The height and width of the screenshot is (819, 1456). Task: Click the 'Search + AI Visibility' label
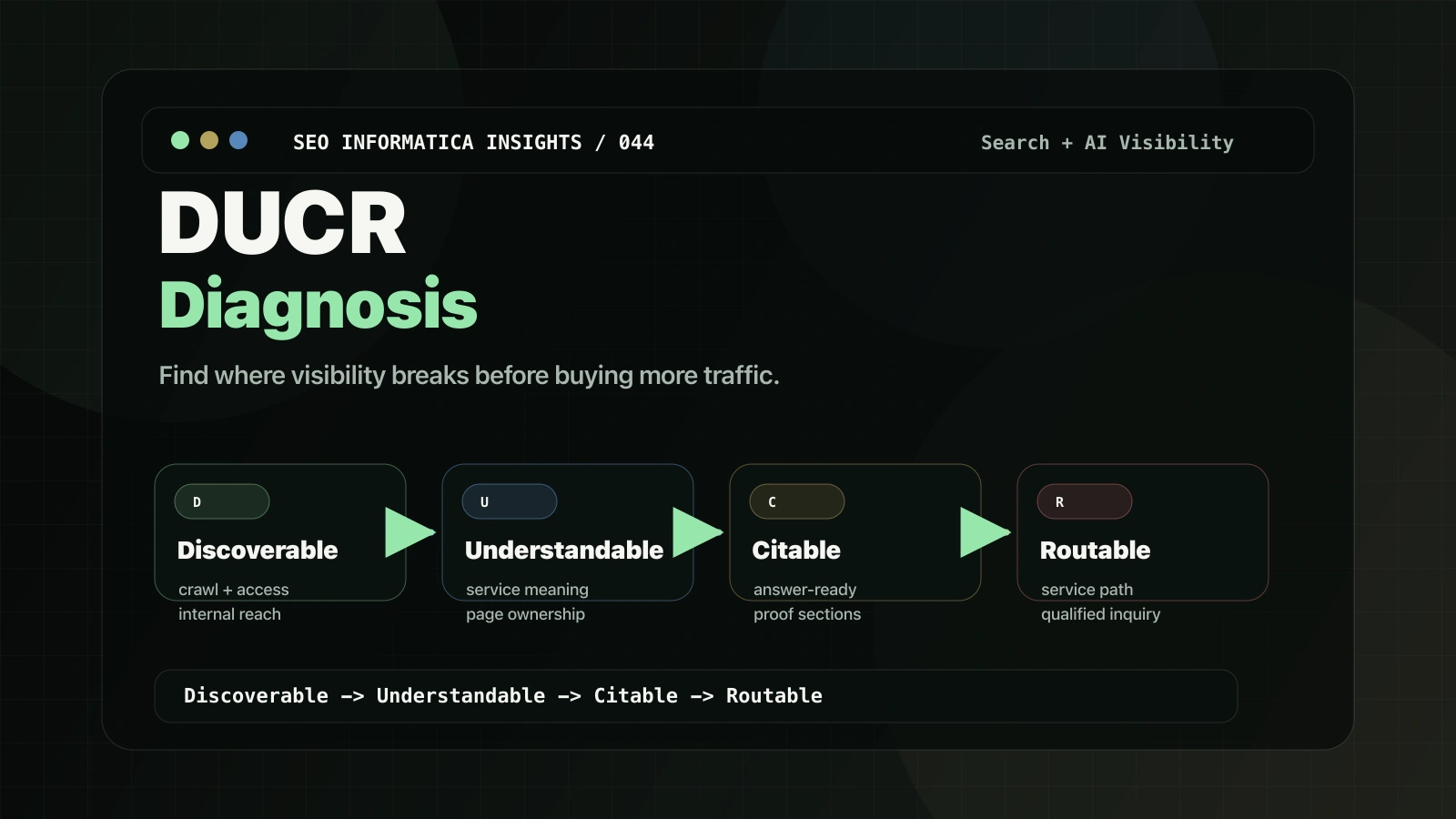pyautogui.click(x=1107, y=142)
